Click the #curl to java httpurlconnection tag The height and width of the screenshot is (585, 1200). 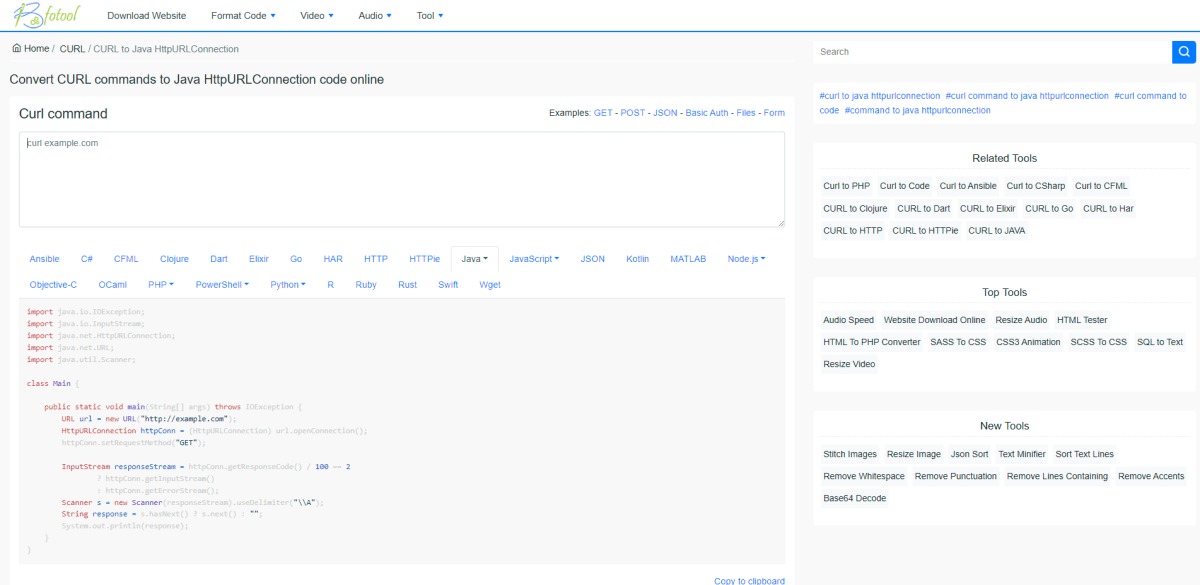[879, 96]
